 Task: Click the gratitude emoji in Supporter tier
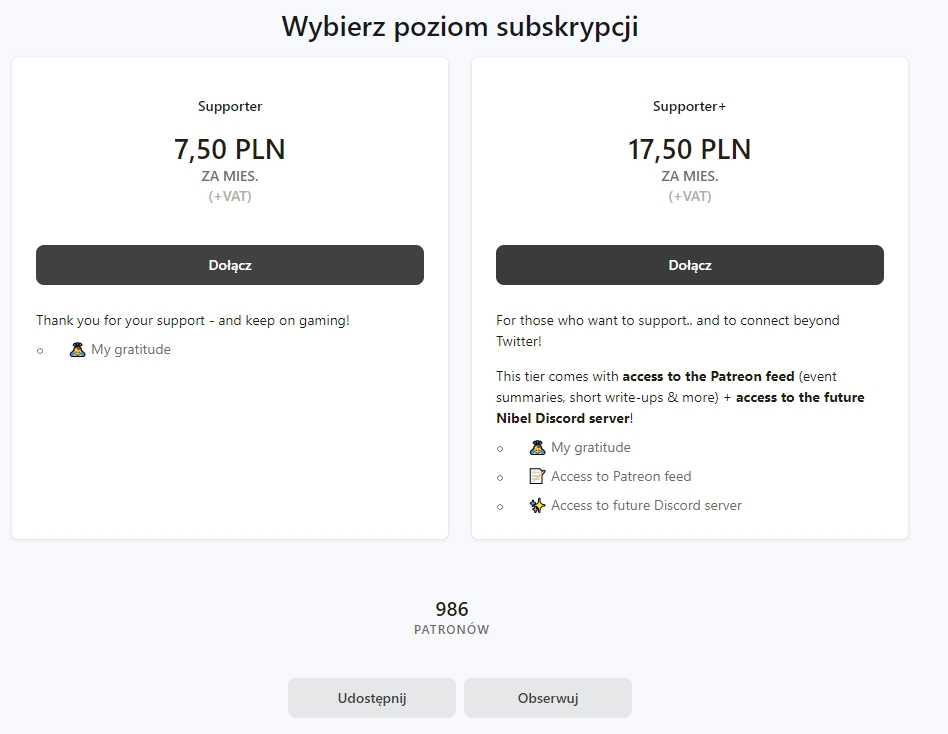tap(77, 350)
